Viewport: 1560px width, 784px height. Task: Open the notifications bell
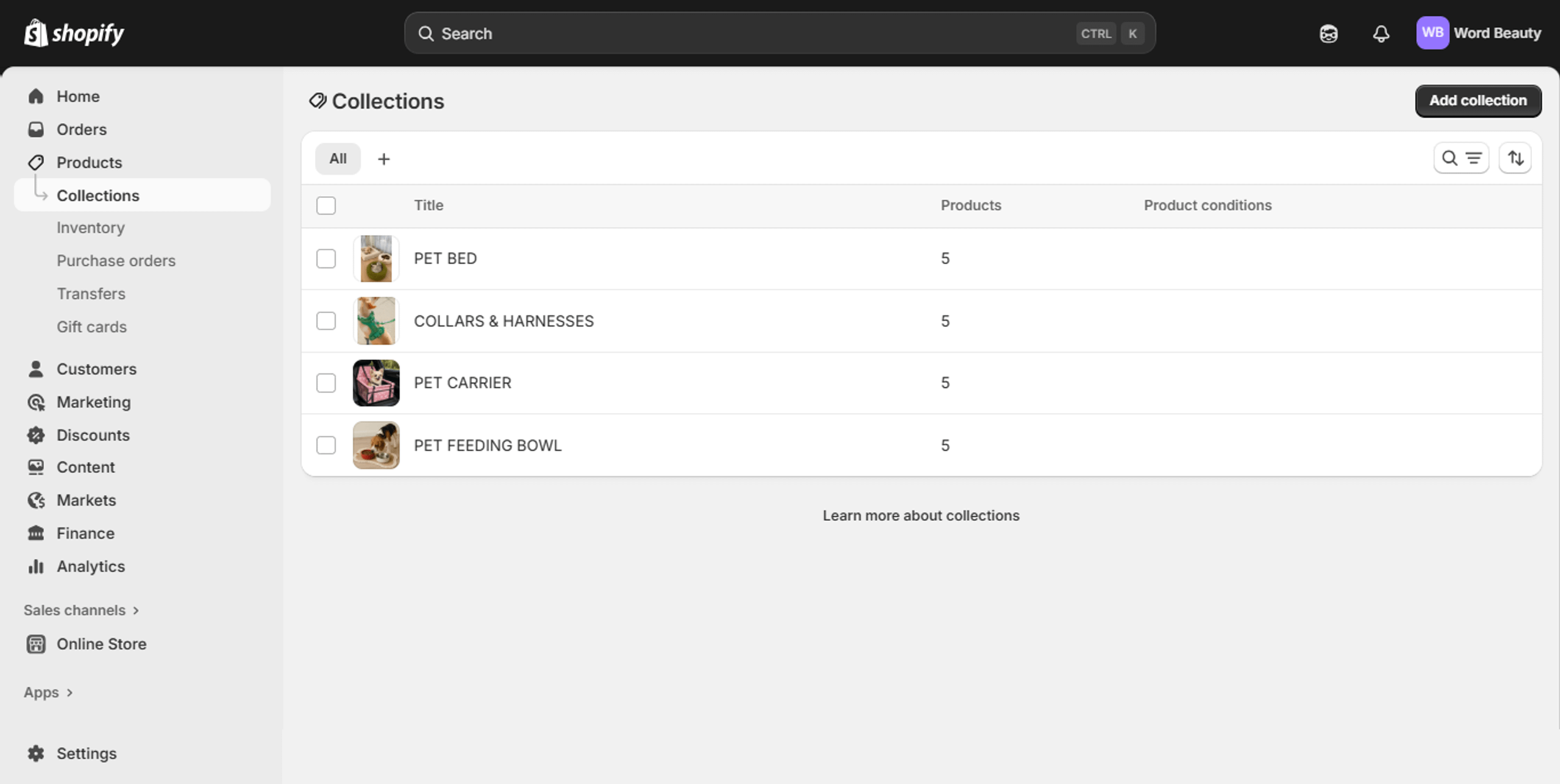1381,34
